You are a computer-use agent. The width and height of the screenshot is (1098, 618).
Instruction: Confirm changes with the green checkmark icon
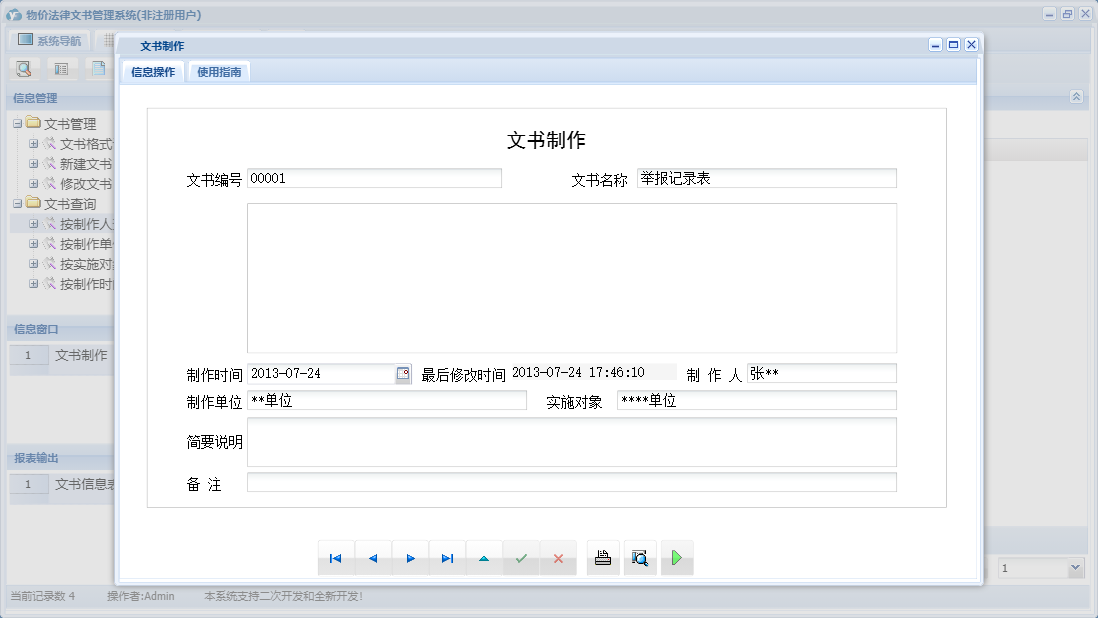521,558
